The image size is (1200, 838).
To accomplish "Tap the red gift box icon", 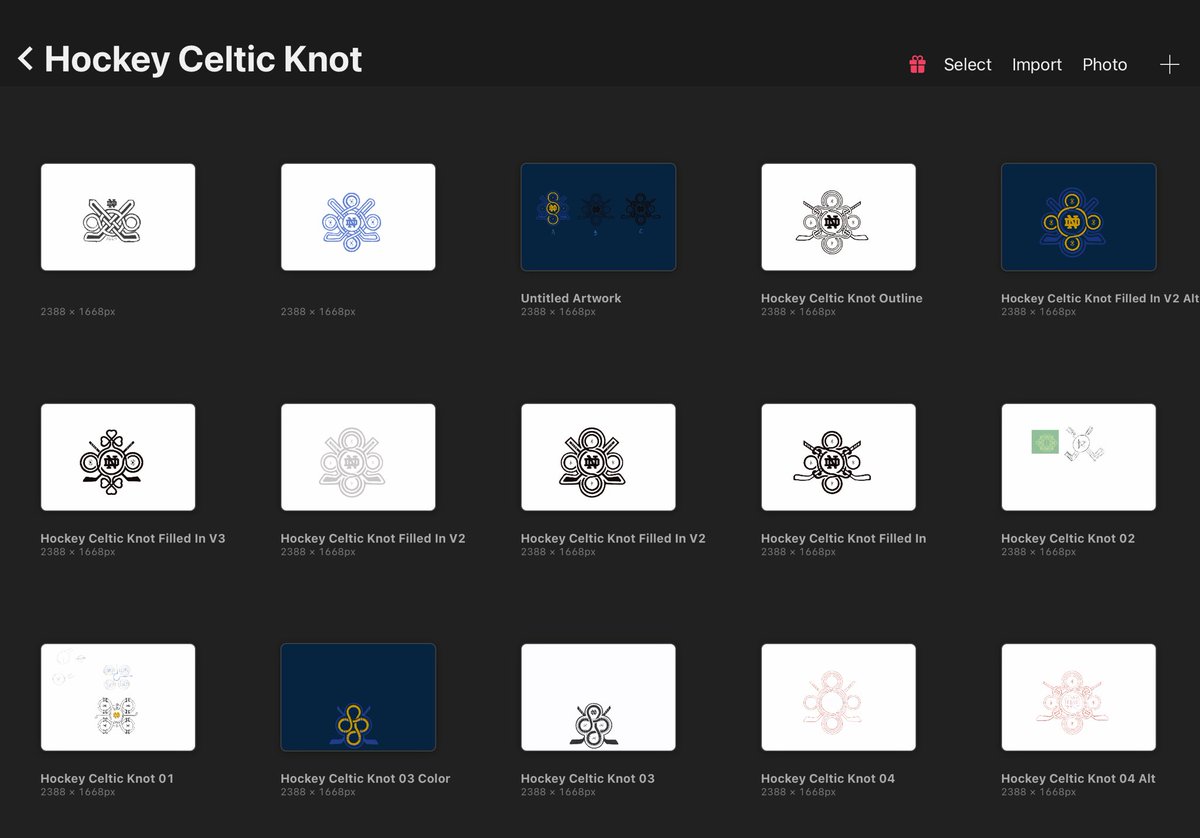I will (x=917, y=65).
